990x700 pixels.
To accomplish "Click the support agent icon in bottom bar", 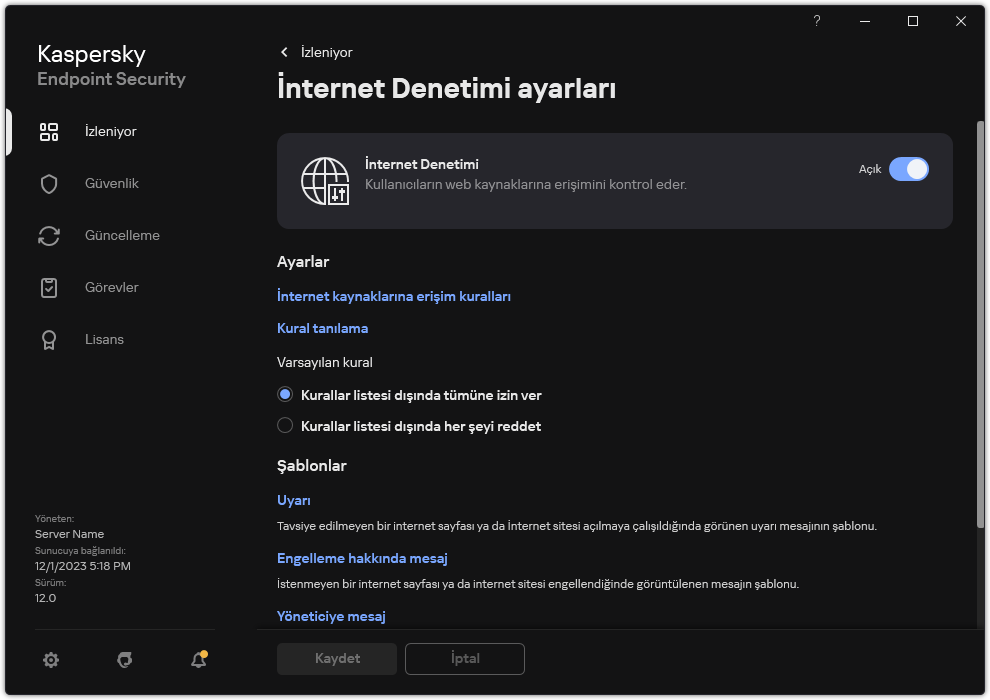I will point(125,659).
